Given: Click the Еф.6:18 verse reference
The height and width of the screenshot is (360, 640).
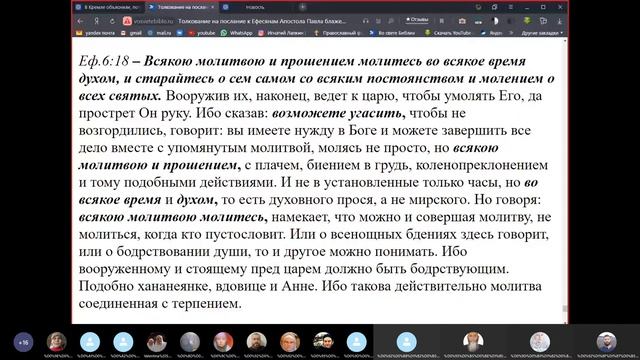Looking at the screenshot, I should click(104, 61).
